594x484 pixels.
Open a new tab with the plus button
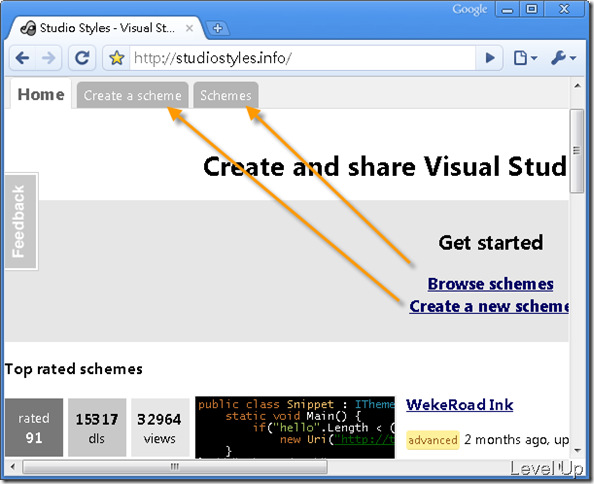click(x=217, y=28)
